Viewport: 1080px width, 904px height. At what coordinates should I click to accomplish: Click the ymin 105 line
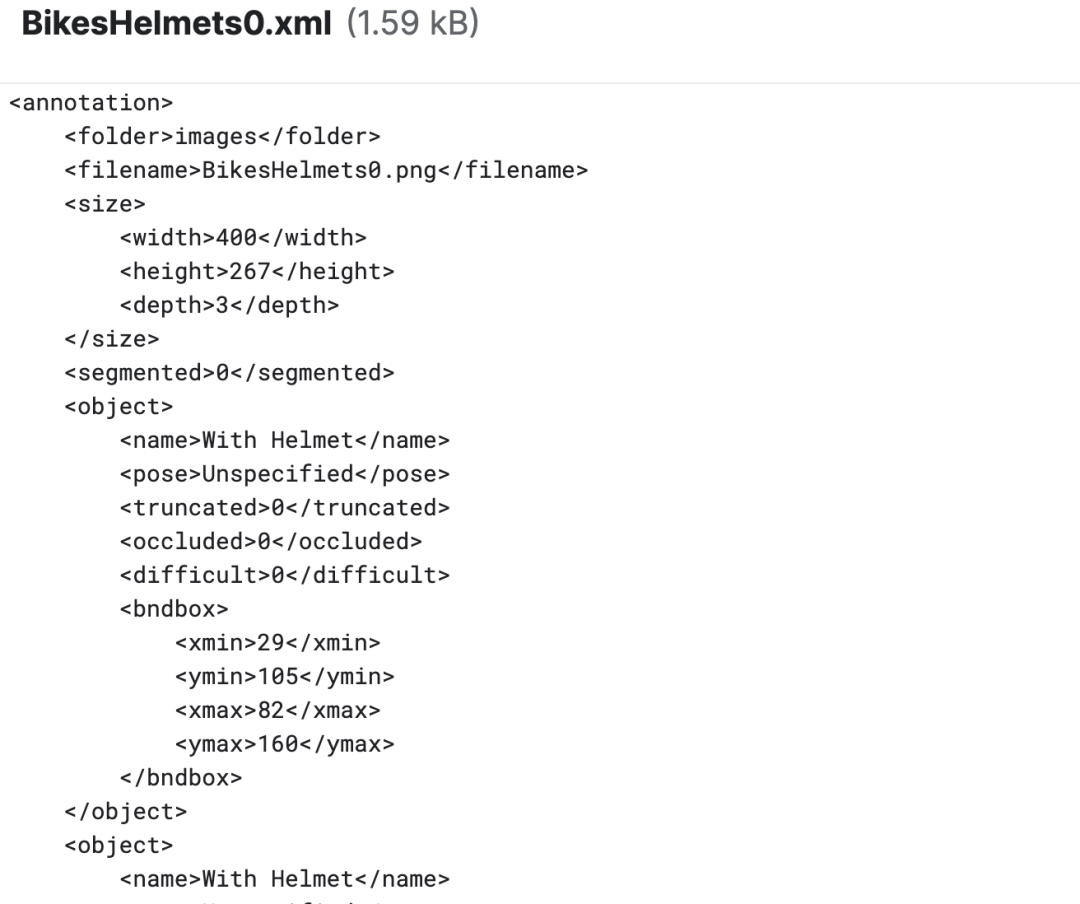tap(284, 677)
